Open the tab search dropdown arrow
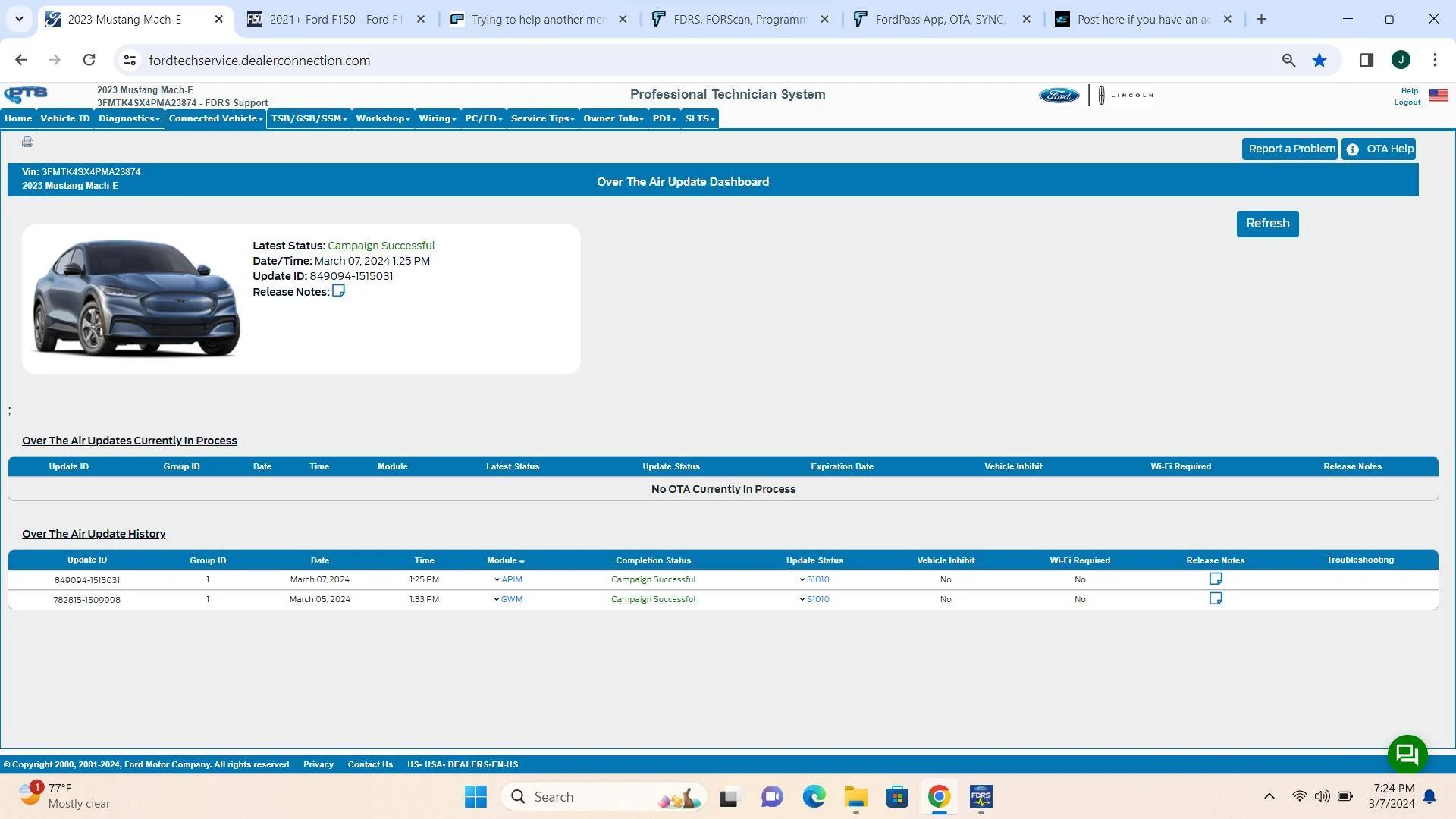 pyautogui.click(x=19, y=20)
